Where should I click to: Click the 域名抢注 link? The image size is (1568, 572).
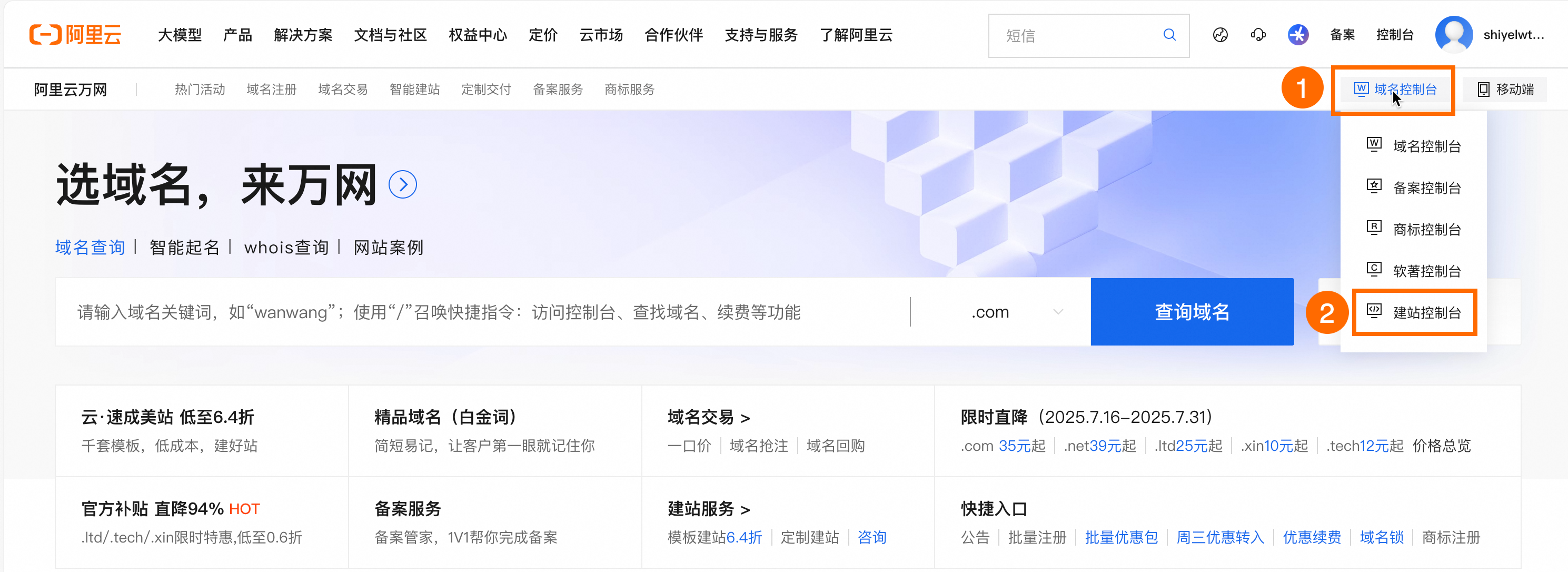(x=758, y=446)
